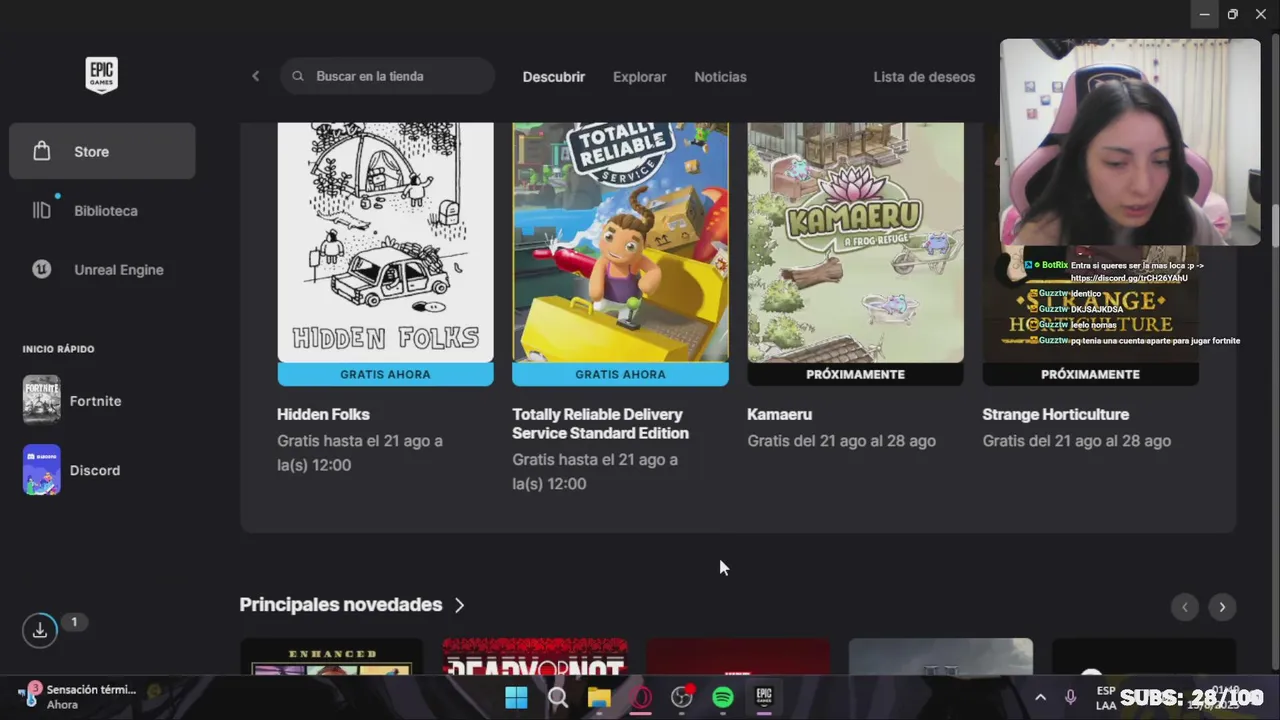
Task: Open Biblioteca in the sidebar
Action: [102, 210]
